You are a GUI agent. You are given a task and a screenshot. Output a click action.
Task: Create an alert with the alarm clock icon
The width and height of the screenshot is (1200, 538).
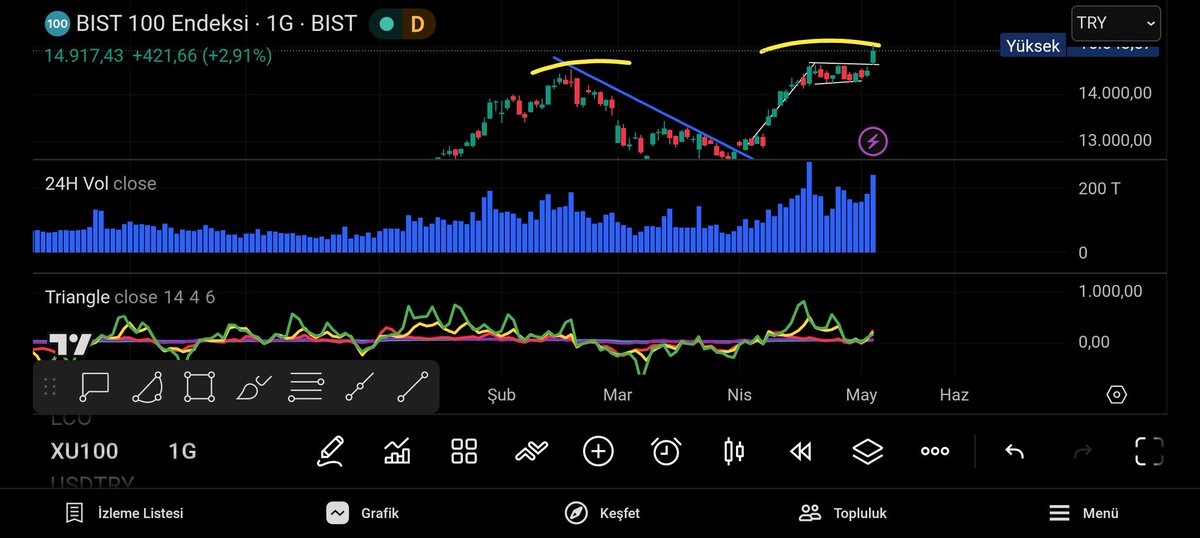[x=666, y=451]
